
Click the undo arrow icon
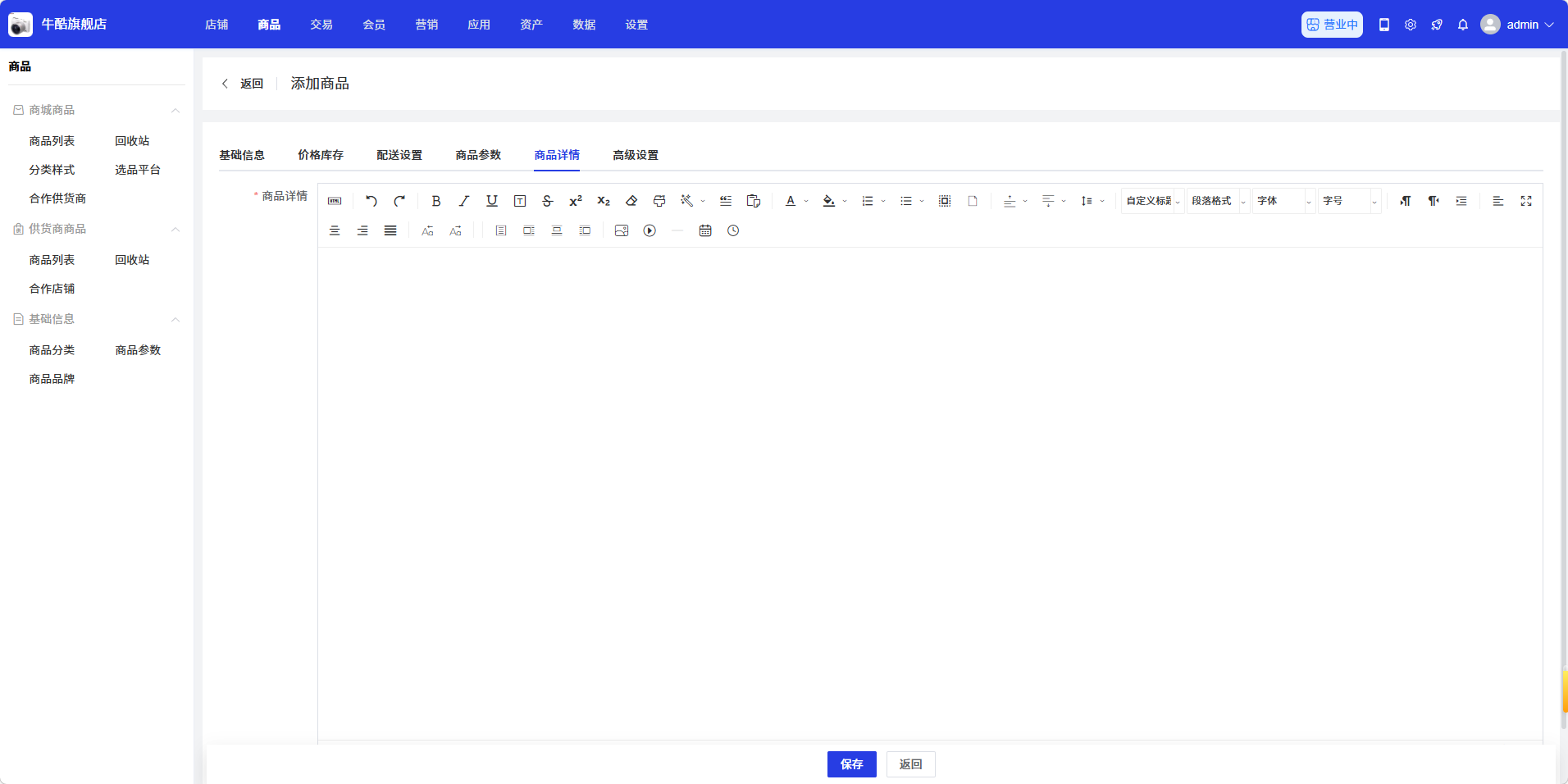click(371, 201)
